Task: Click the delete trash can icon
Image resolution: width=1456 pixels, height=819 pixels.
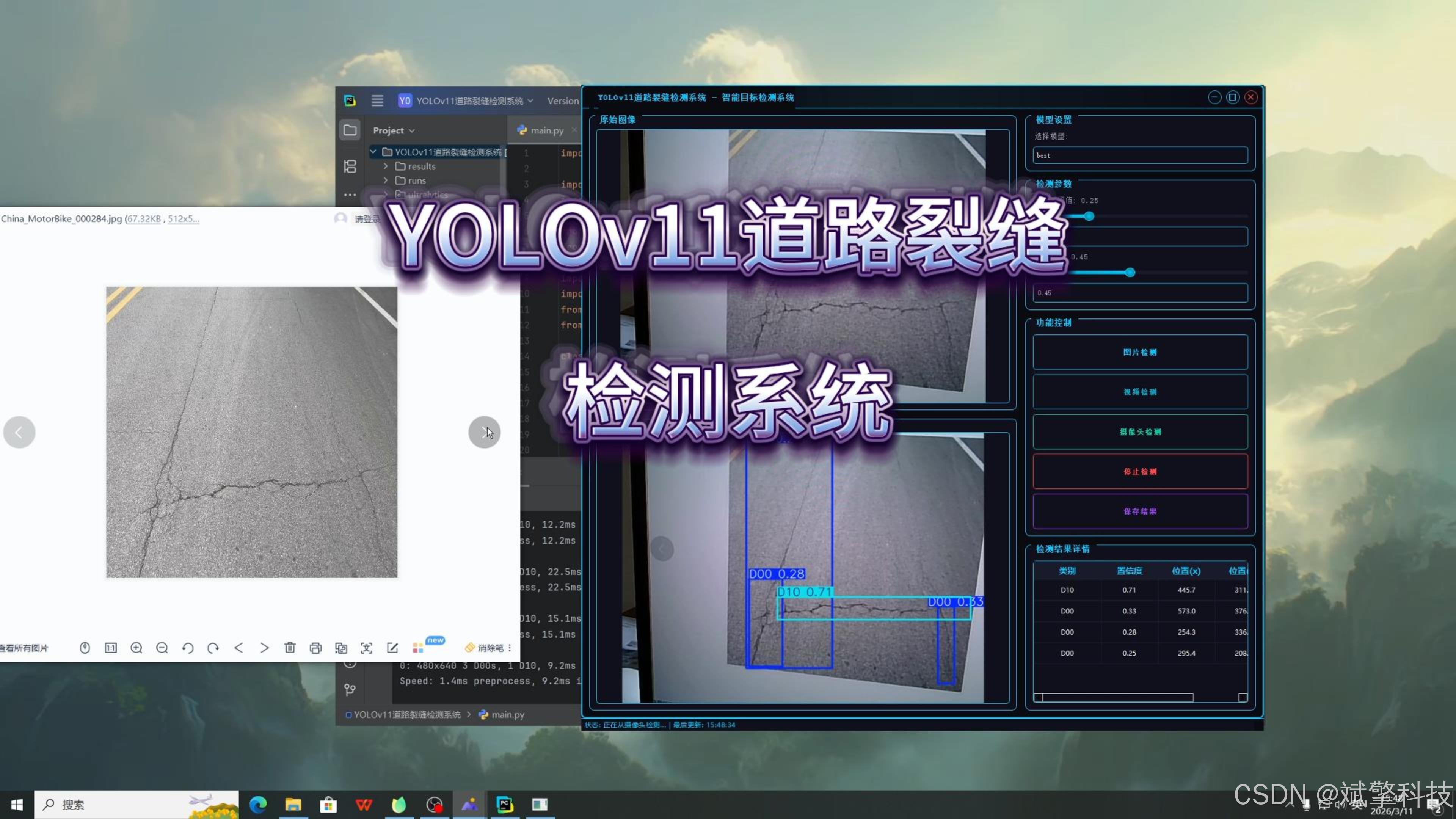Action: click(290, 648)
